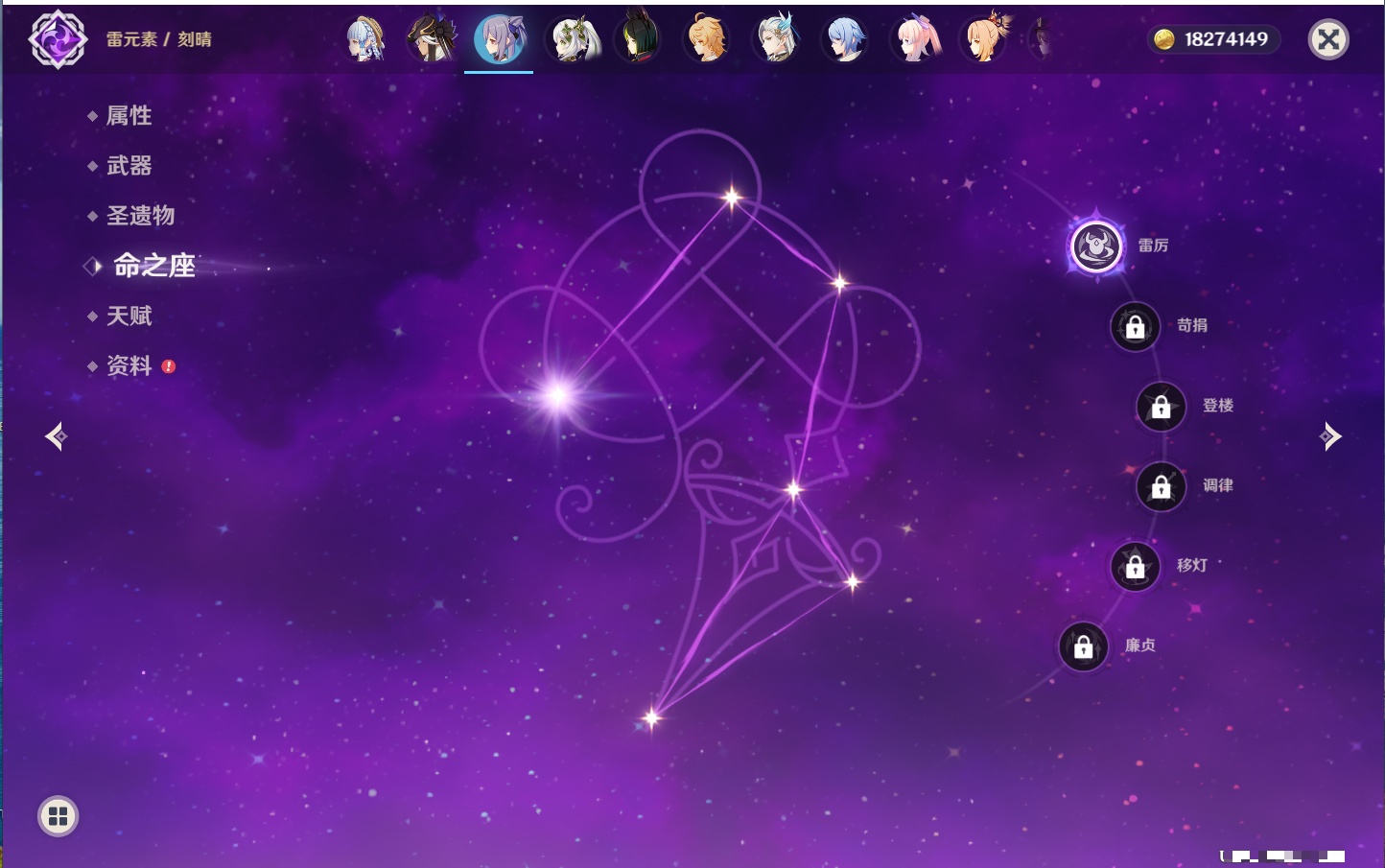The image size is (1385, 868).
Task: Select the locked 苛捐 constellation node
Action: click(1136, 327)
